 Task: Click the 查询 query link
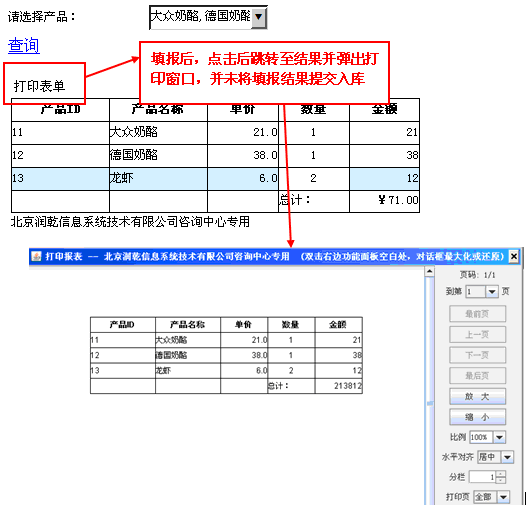point(24,45)
